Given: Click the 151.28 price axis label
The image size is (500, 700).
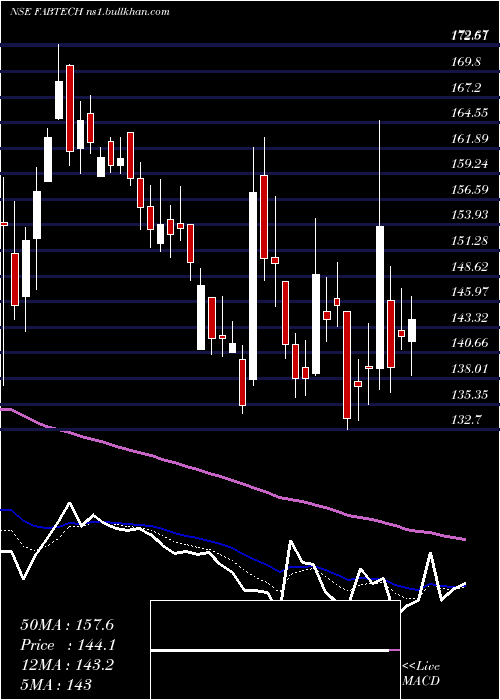Looking at the screenshot, I should (469, 241).
